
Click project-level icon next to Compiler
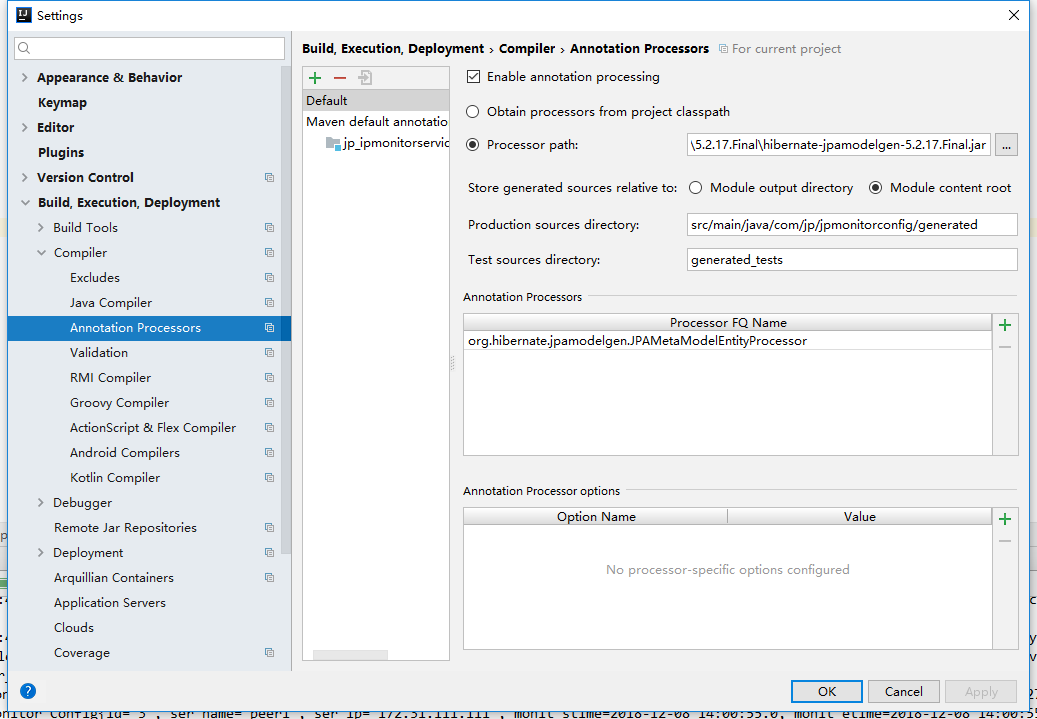click(269, 253)
